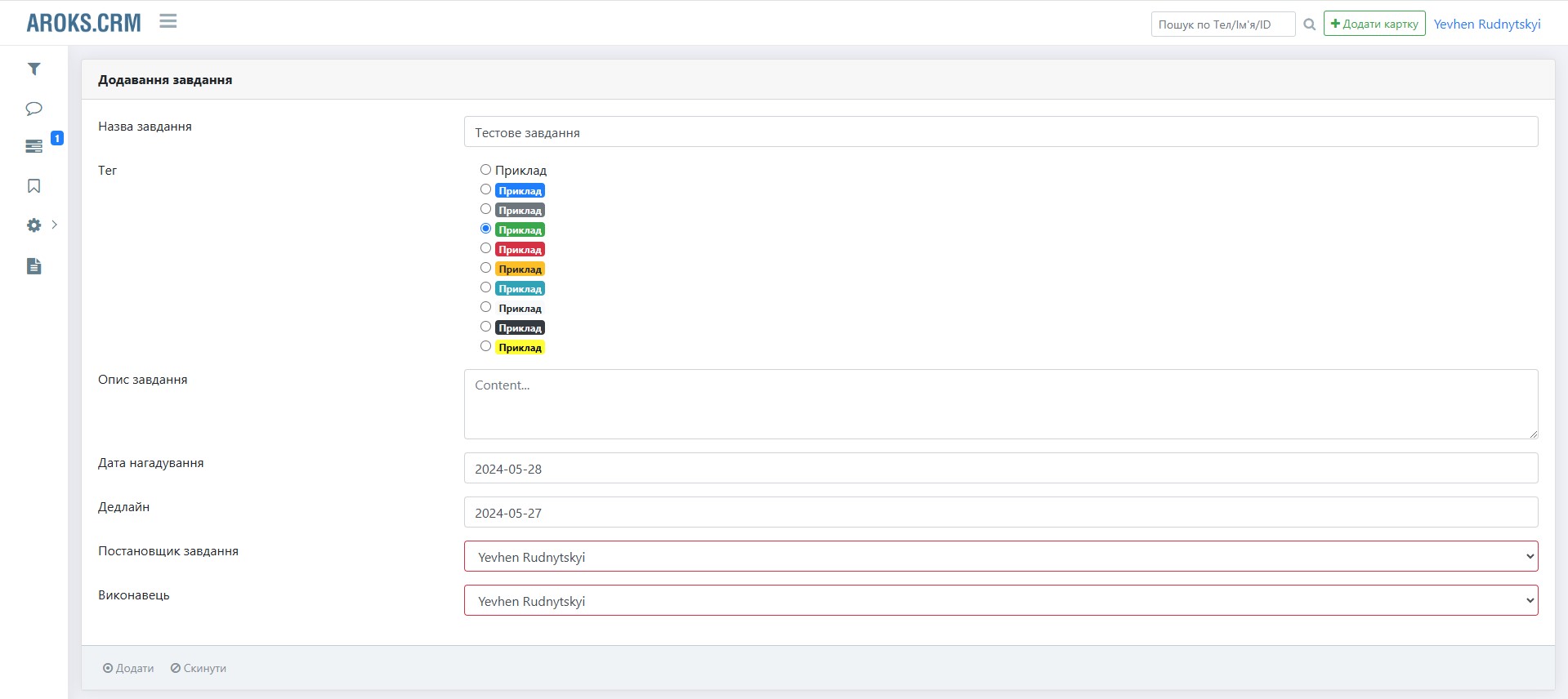Select the green Приклад tag radio
The width and height of the screenshot is (1568, 699).
485,229
